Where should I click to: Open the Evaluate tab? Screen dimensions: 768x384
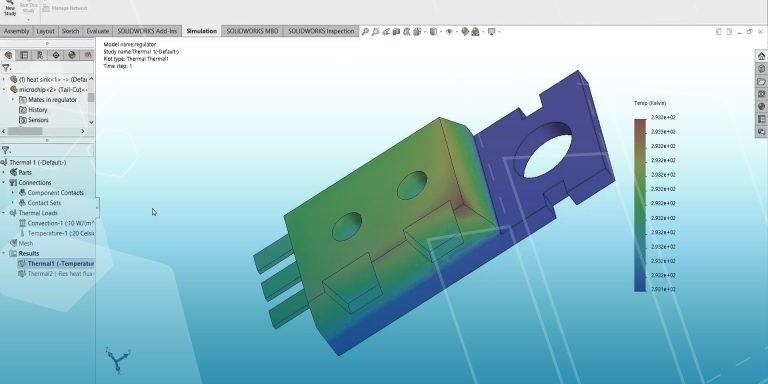point(97,31)
